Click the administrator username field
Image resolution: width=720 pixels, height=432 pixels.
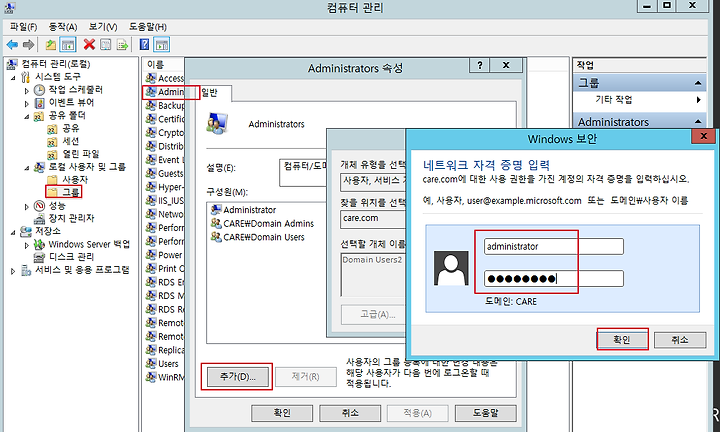pos(554,247)
